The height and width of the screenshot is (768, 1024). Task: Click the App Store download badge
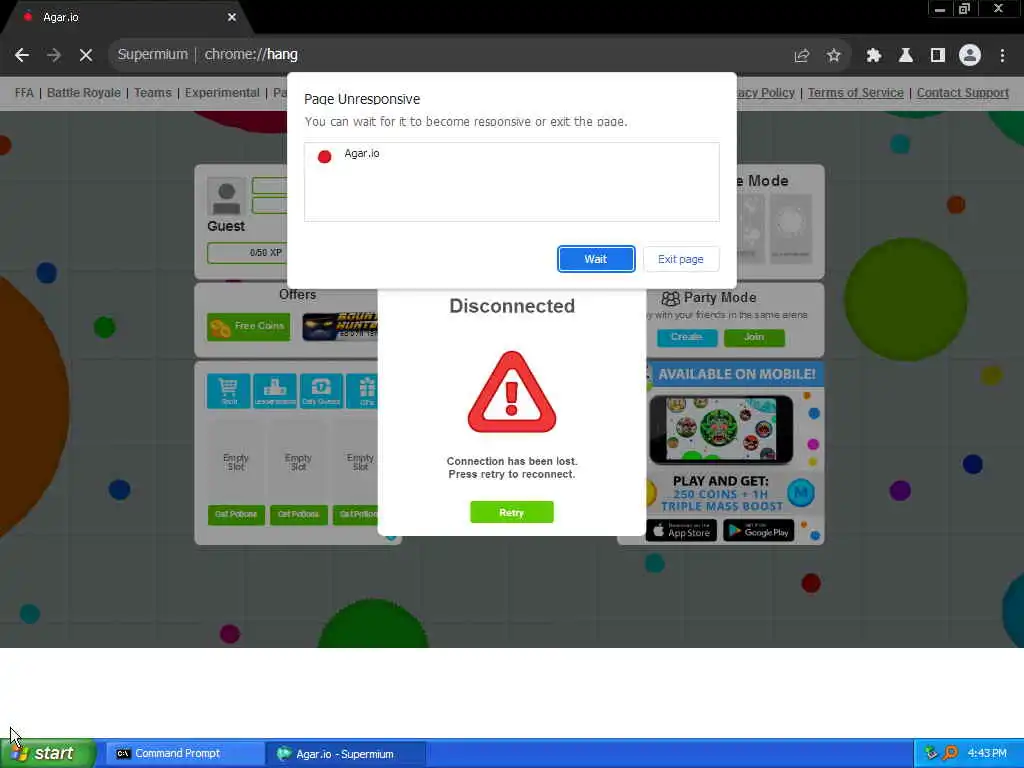(x=681, y=530)
